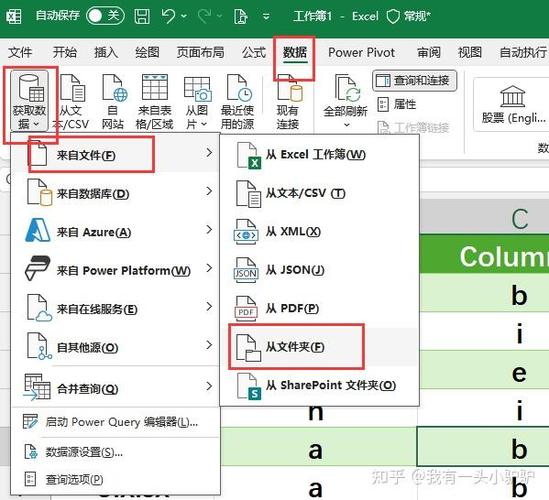The height and width of the screenshot is (500, 549).
Task: Click the PDF file icon
Action: pyautogui.click(x=246, y=308)
